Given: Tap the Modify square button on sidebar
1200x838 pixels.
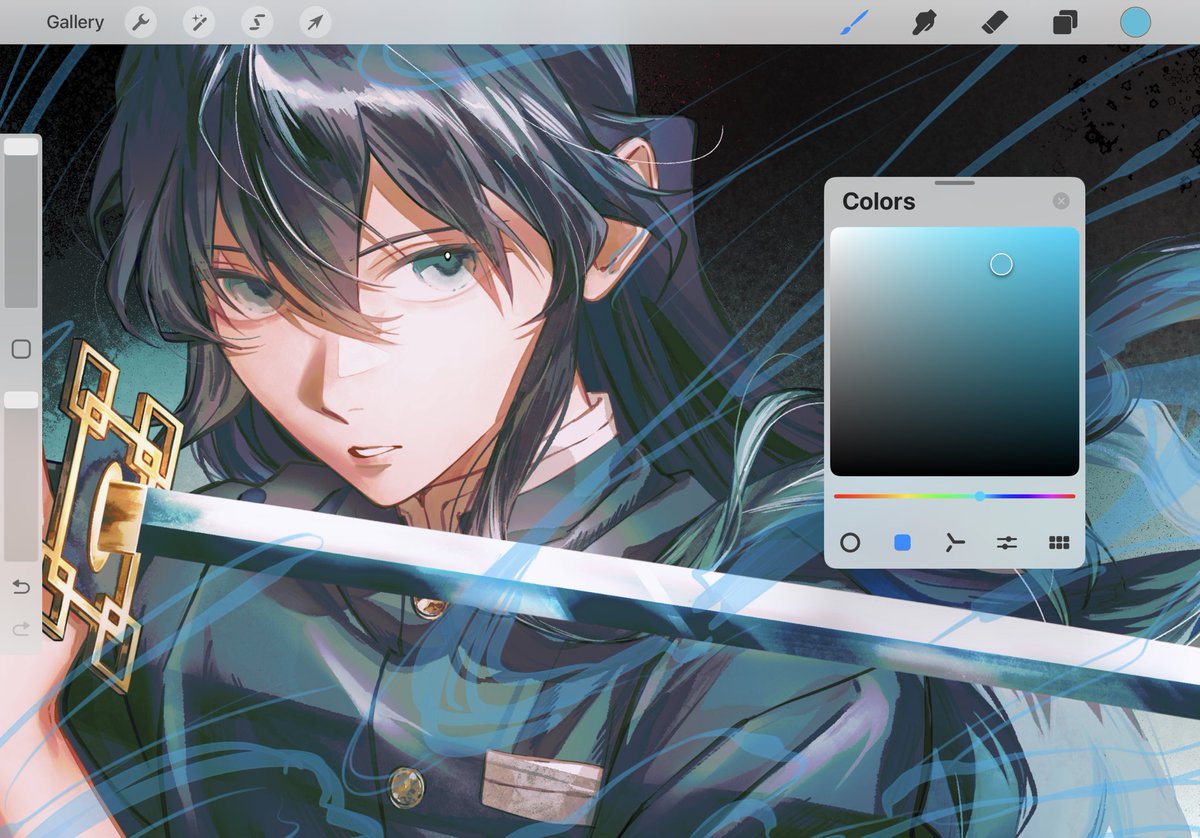Looking at the screenshot, I should pyautogui.click(x=21, y=349).
